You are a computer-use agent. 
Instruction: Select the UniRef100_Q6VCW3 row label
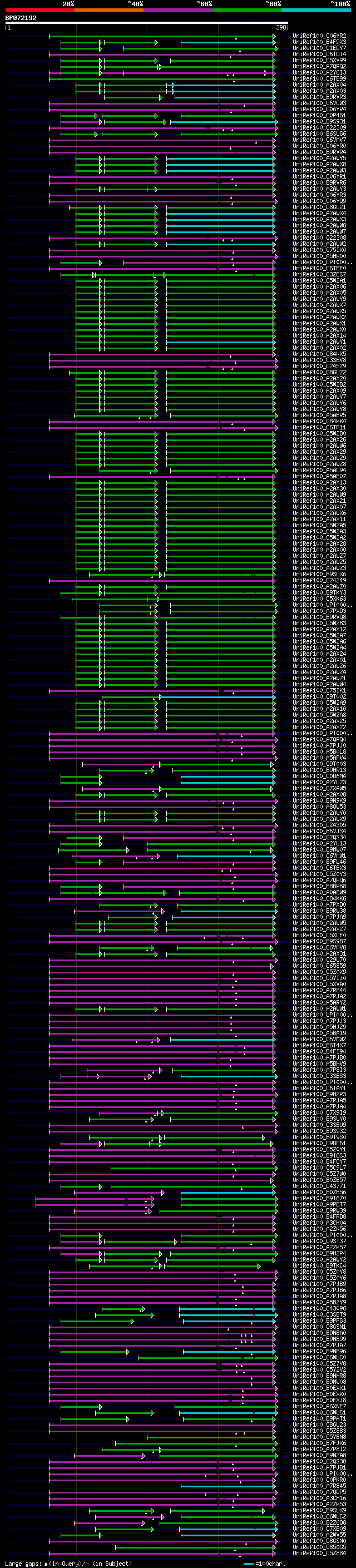[319, 103]
